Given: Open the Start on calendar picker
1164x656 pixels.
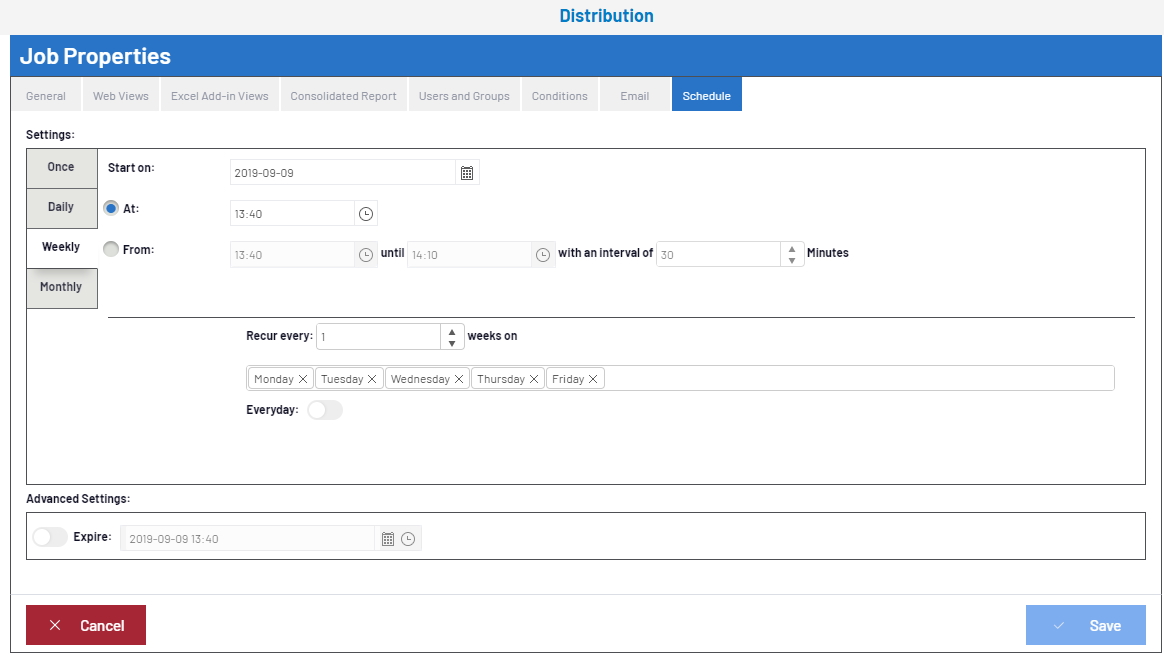Looking at the screenshot, I should click(467, 173).
